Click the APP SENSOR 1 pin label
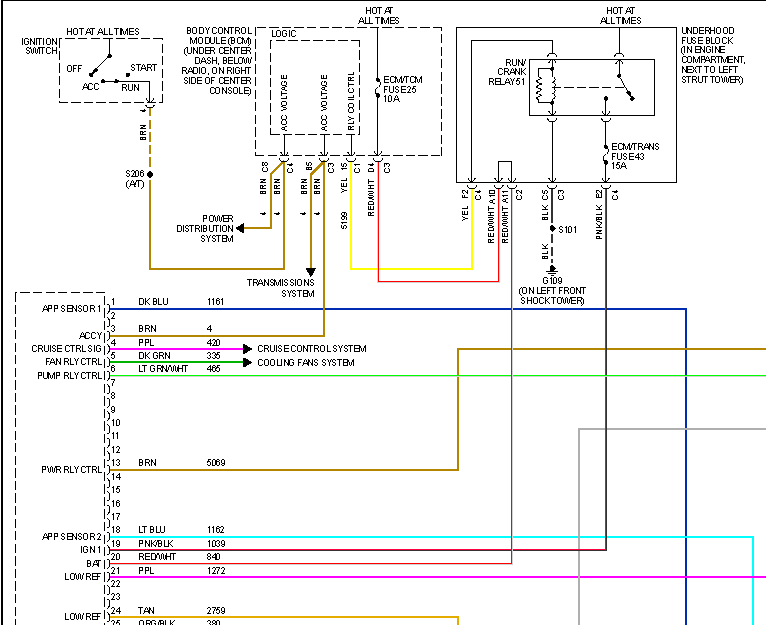This screenshot has width=766, height=625. click(x=73, y=308)
